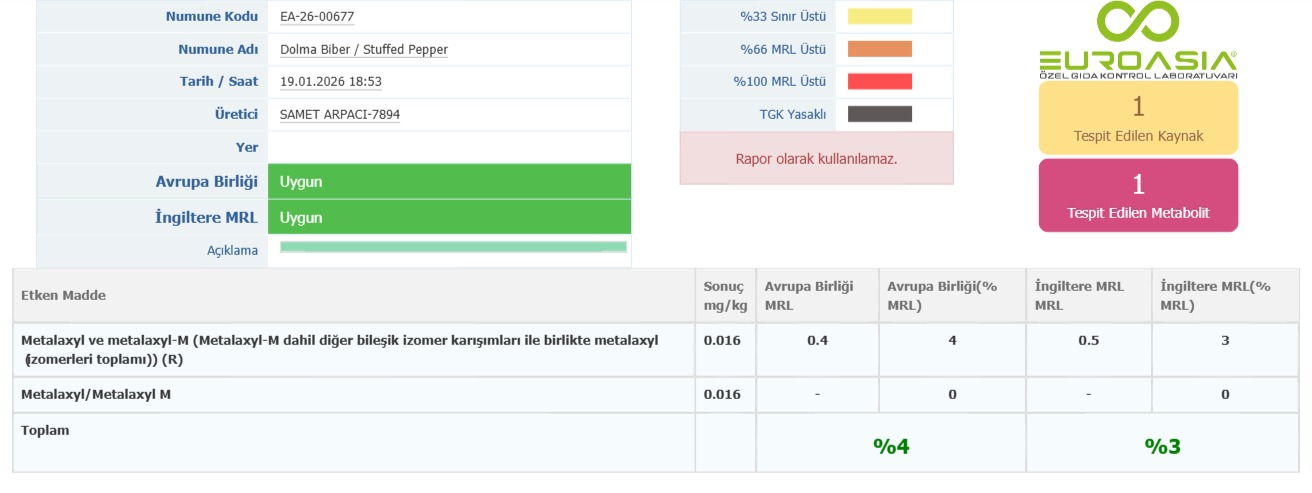Click the orange %66 MRL Üstü swatch
Viewport: 1312px width, 493px height.
tap(880, 49)
